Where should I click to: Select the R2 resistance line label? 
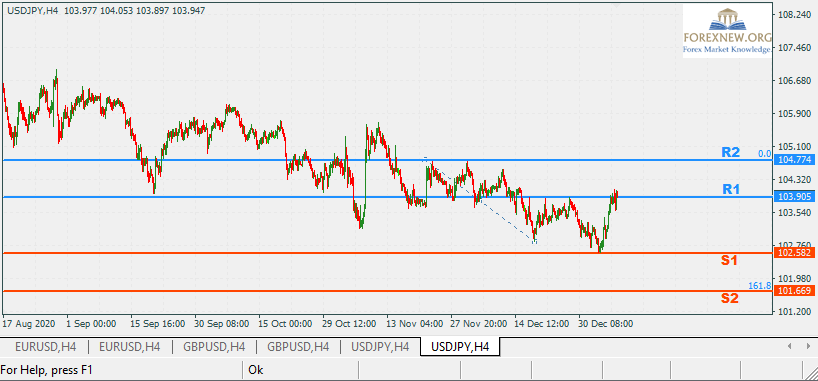click(x=731, y=152)
